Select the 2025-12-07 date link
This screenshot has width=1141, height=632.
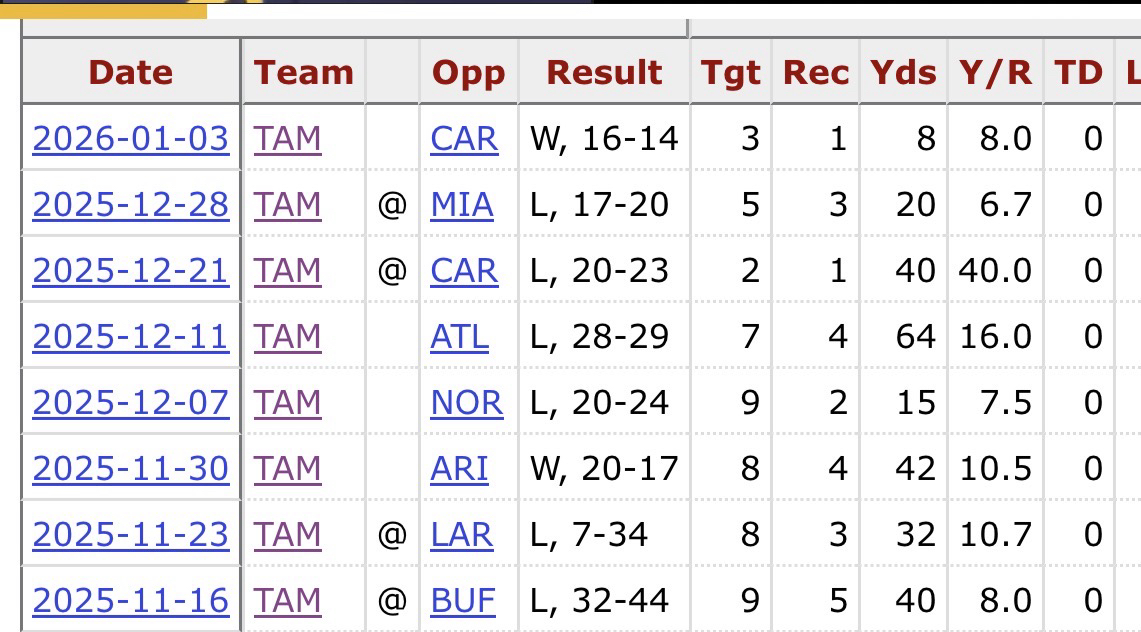point(130,402)
